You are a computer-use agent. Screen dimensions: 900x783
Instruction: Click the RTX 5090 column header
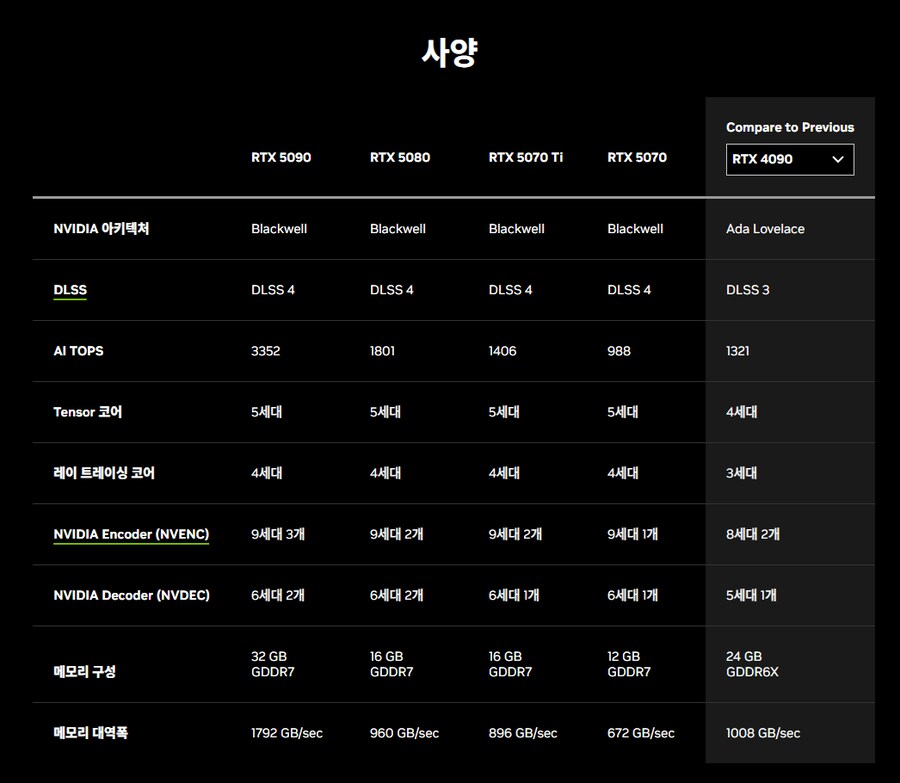pyautogui.click(x=281, y=157)
